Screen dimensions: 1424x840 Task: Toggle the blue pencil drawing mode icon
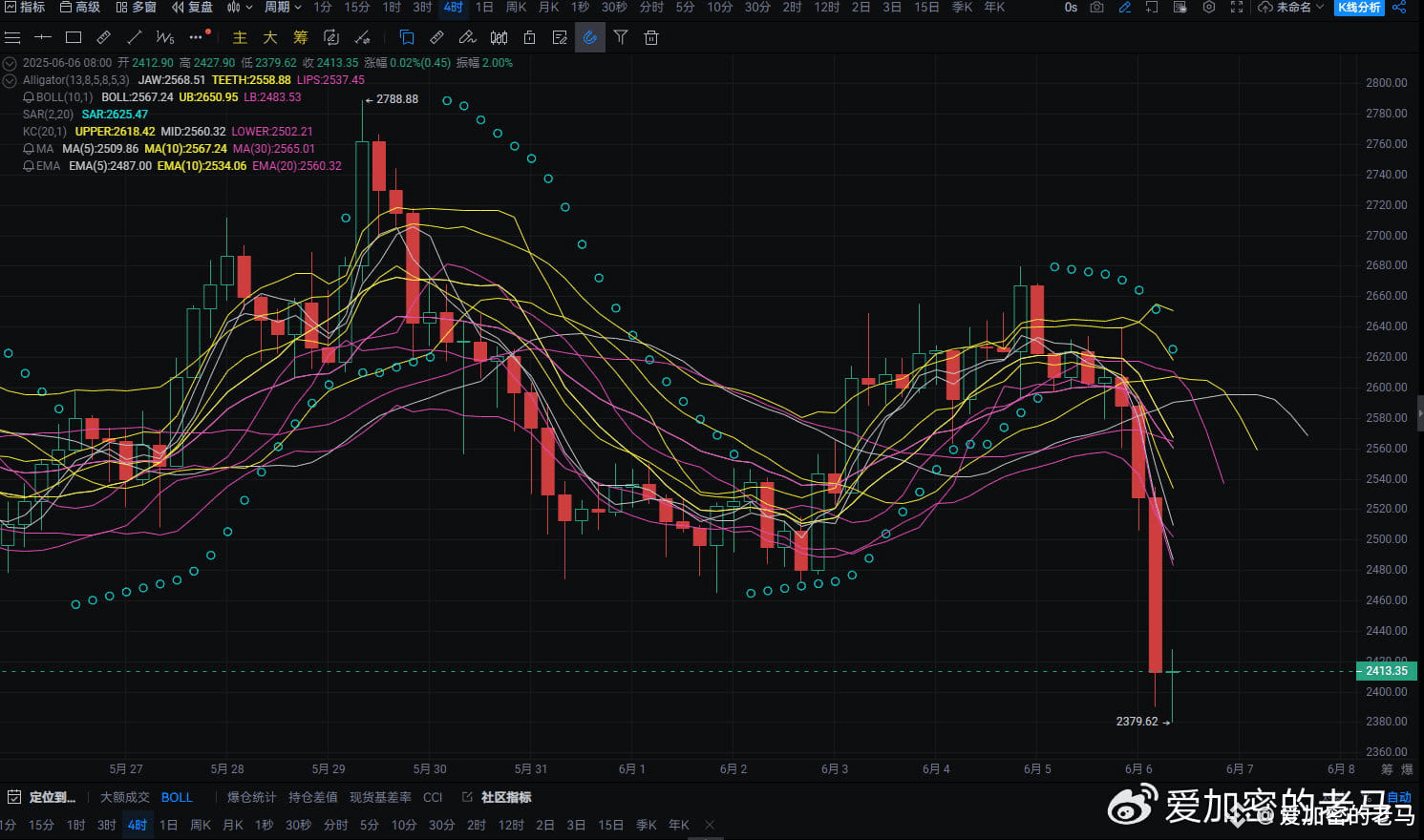pyautogui.click(x=1125, y=7)
